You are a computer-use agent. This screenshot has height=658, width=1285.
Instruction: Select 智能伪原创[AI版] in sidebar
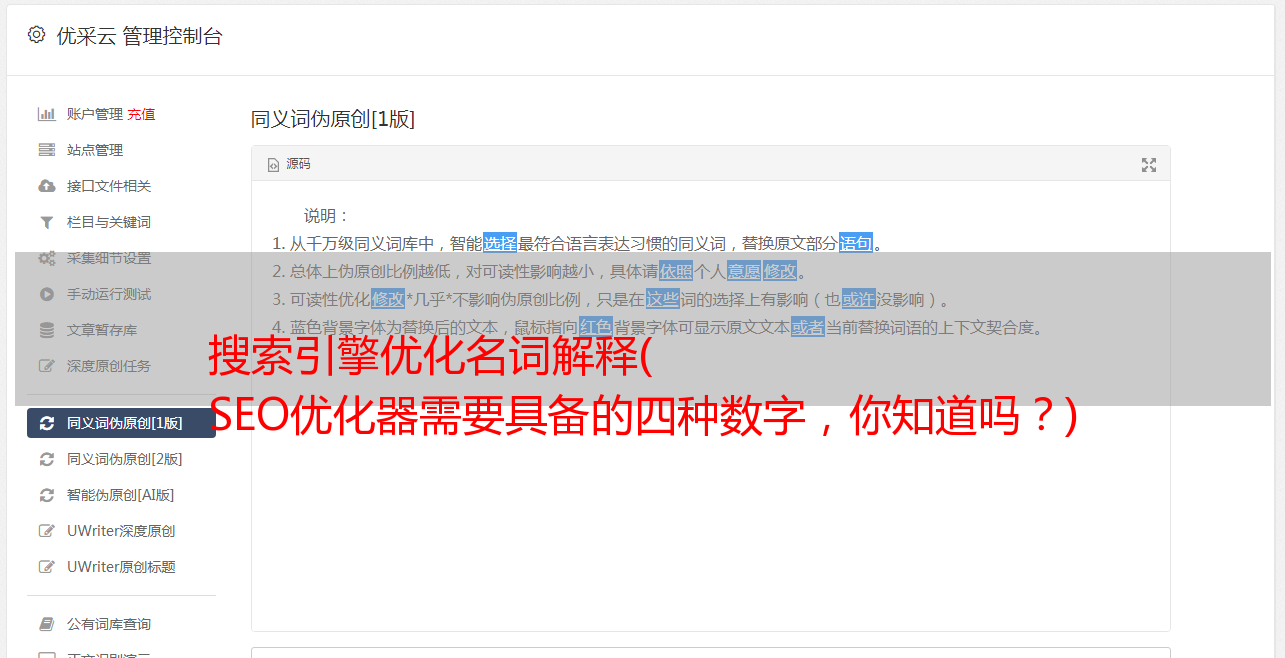121,495
